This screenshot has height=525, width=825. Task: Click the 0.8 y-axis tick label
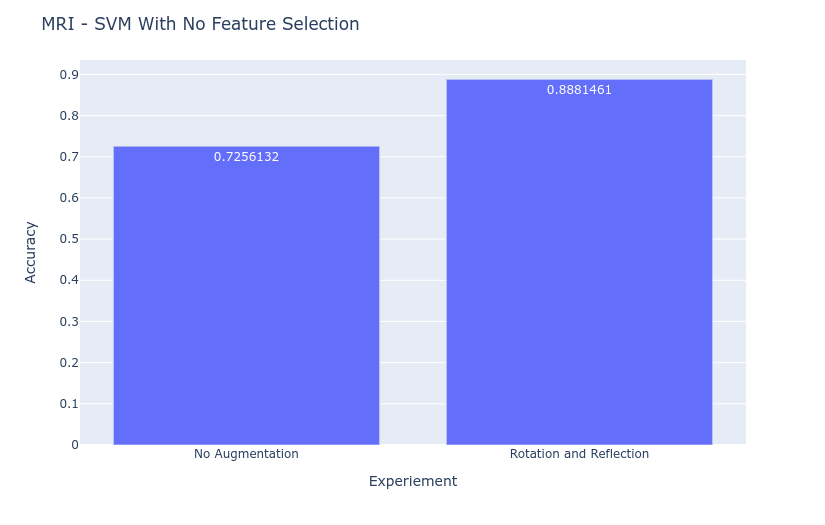(x=69, y=116)
